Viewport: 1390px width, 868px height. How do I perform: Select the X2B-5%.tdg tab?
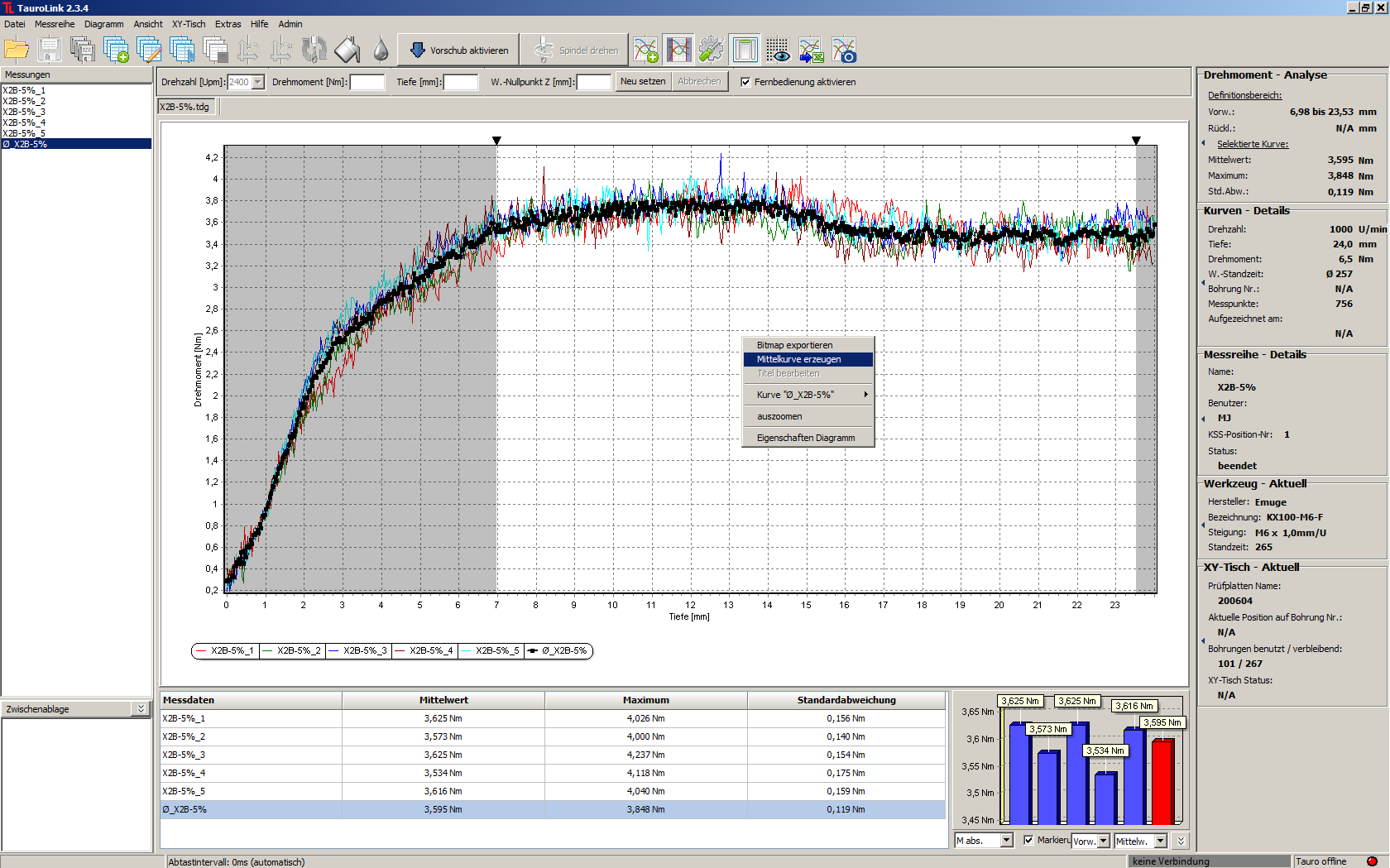pos(186,107)
